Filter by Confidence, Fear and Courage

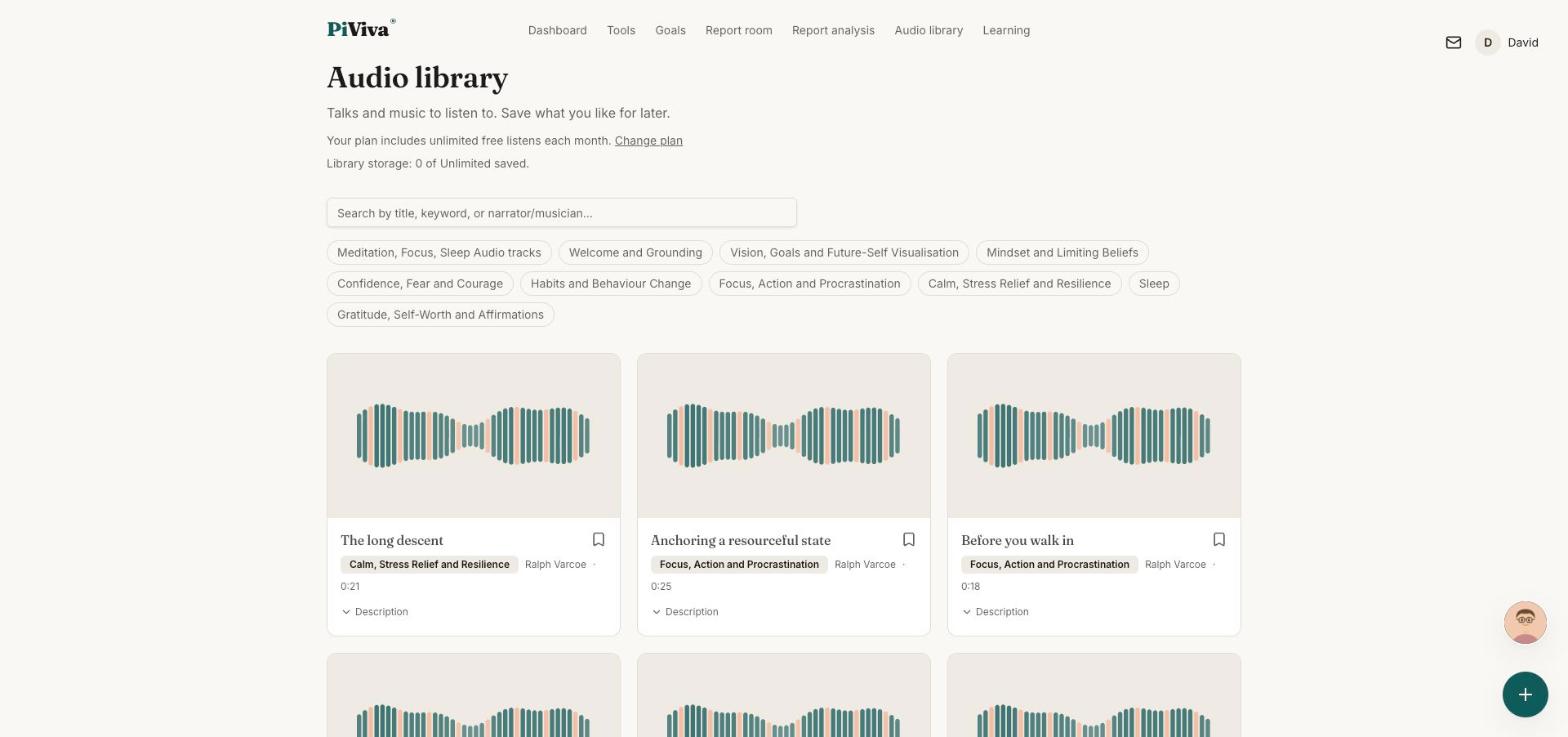tap(420, 284)
